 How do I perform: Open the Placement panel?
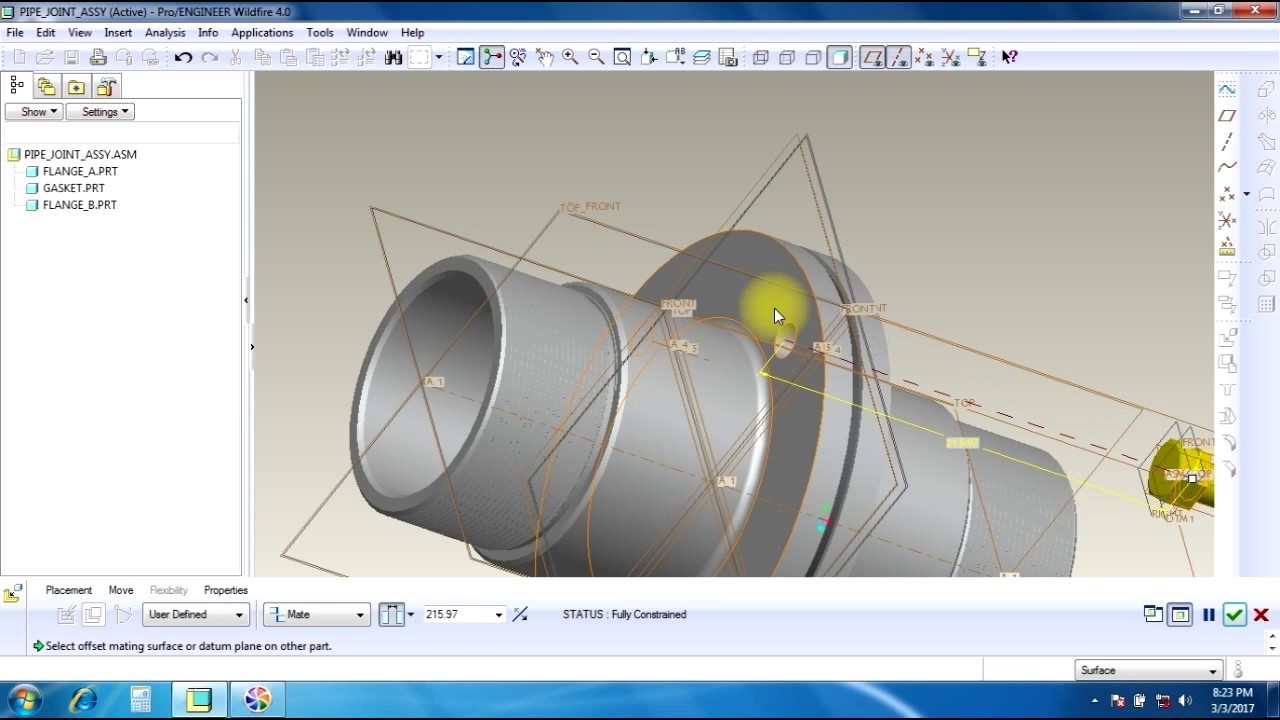[68, 590]
